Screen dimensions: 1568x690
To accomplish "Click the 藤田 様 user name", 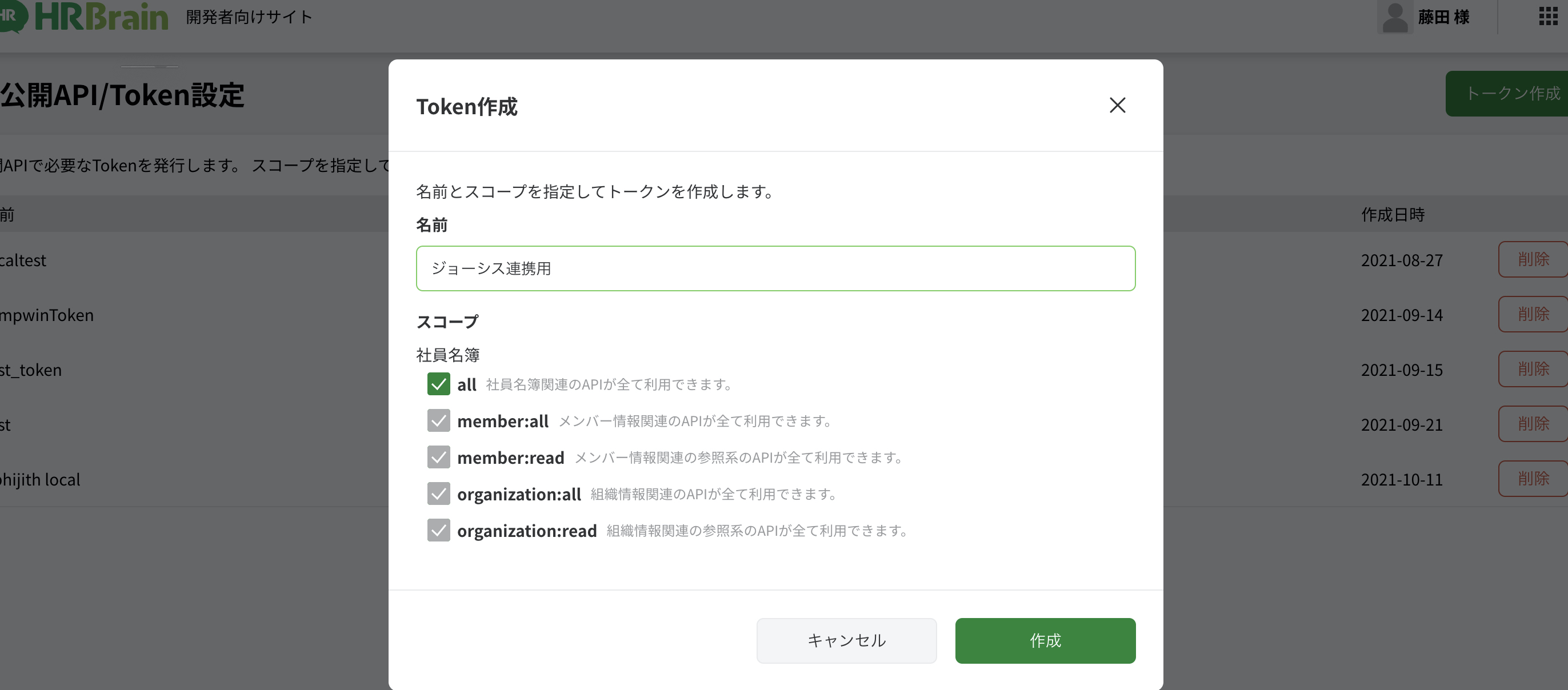I will coord(1443,17).
